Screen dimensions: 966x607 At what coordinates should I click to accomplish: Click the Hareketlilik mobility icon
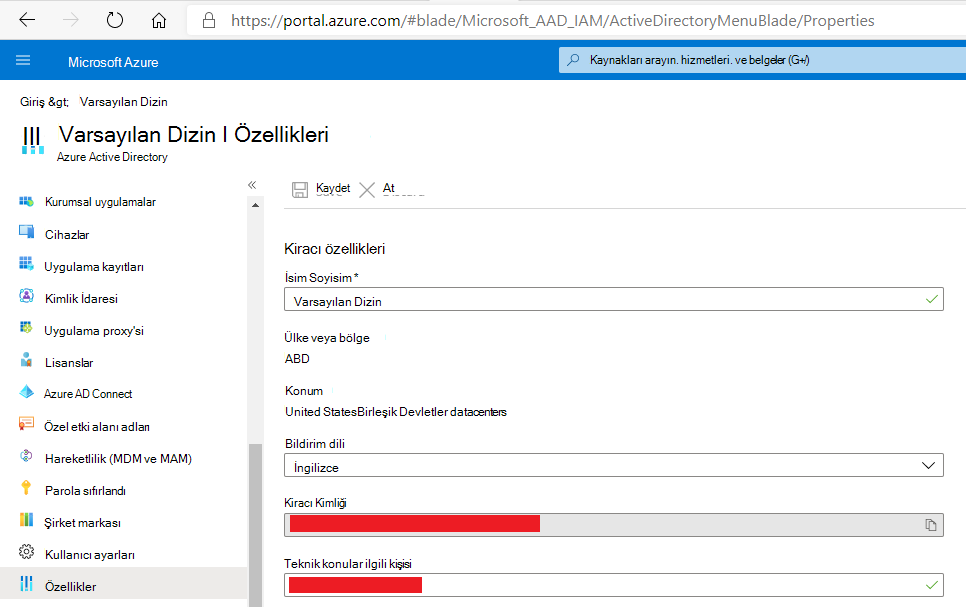tap(26, 455)
